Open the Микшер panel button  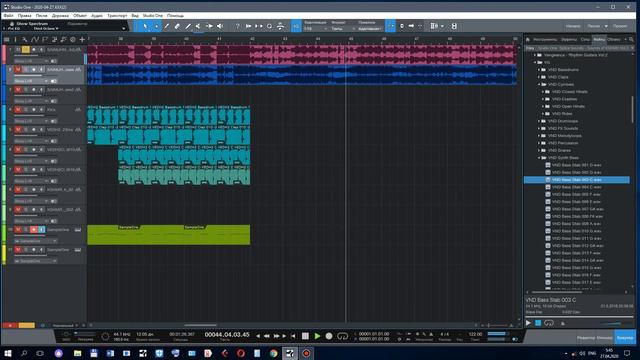[605, 338]
